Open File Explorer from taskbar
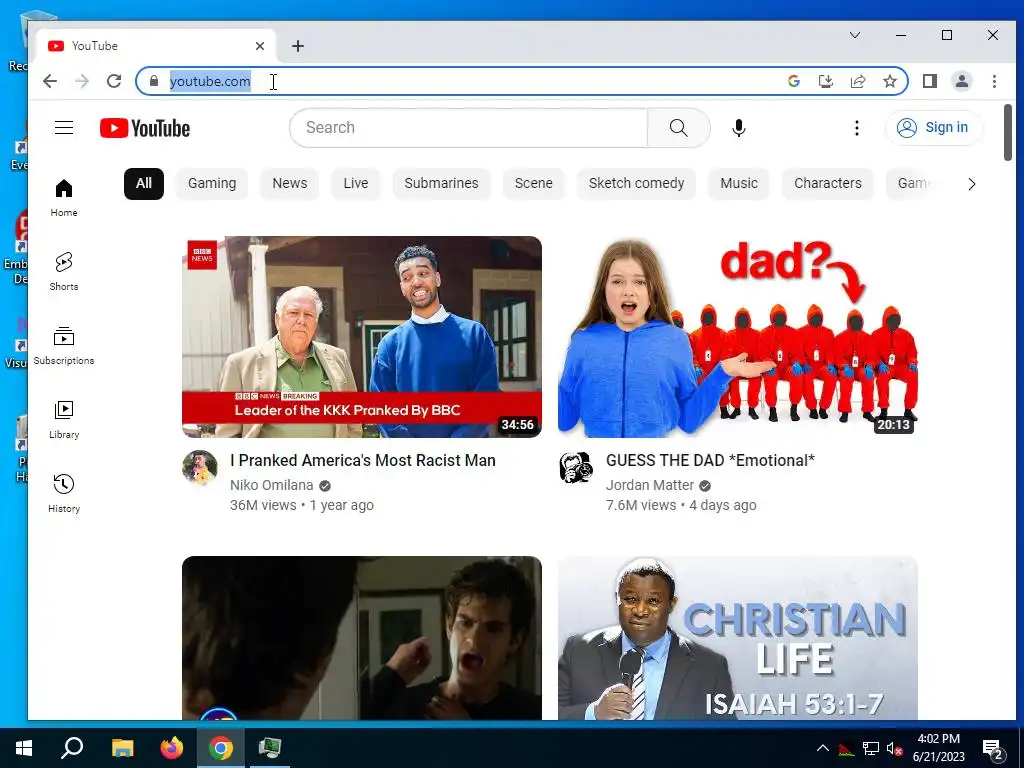This screenshot has height=768, width=1024. 122,748
